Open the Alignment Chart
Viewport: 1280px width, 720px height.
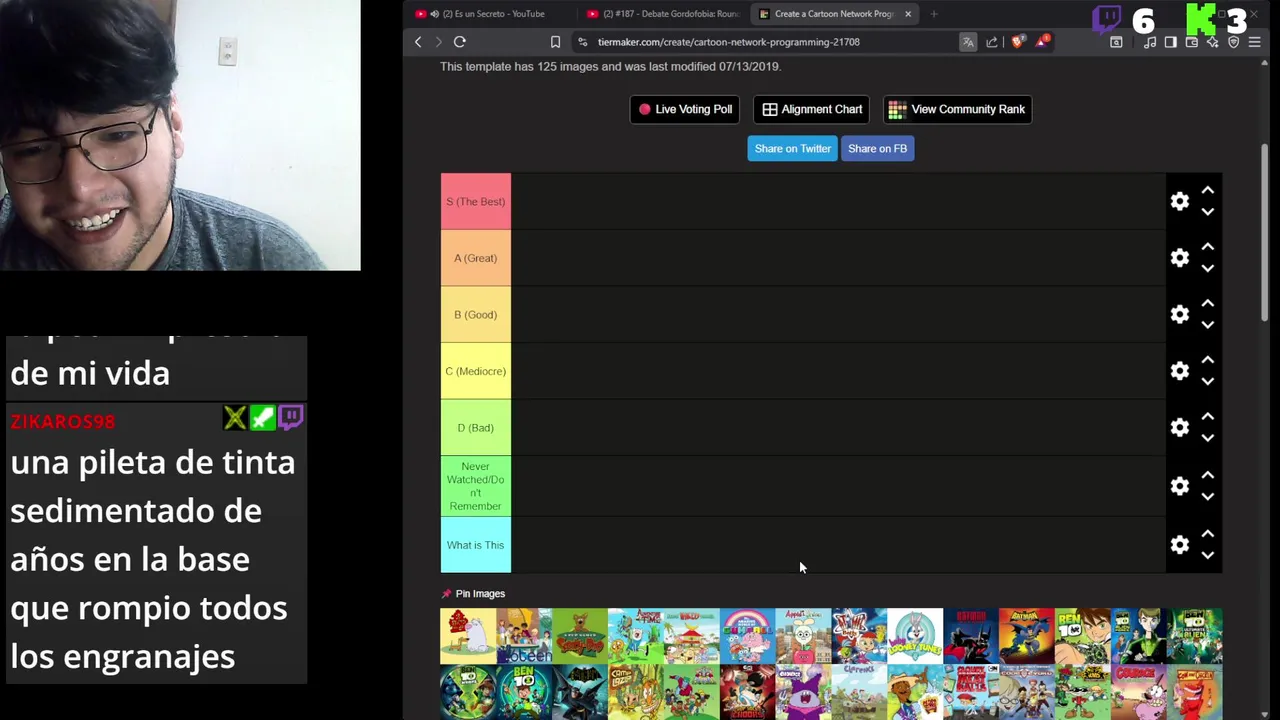coord(812,109)
